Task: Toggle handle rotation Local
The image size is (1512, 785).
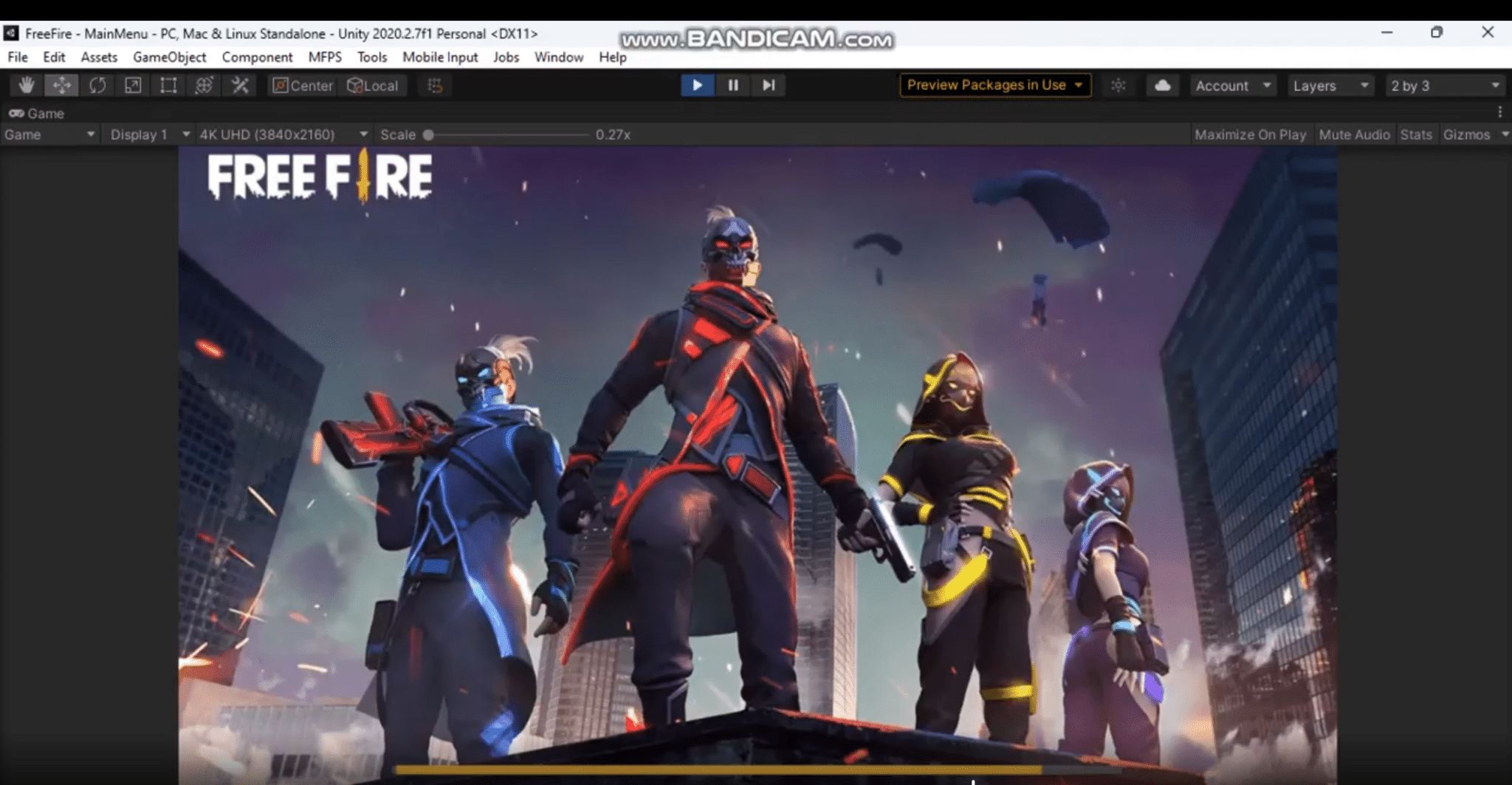Action: [373, 86]
